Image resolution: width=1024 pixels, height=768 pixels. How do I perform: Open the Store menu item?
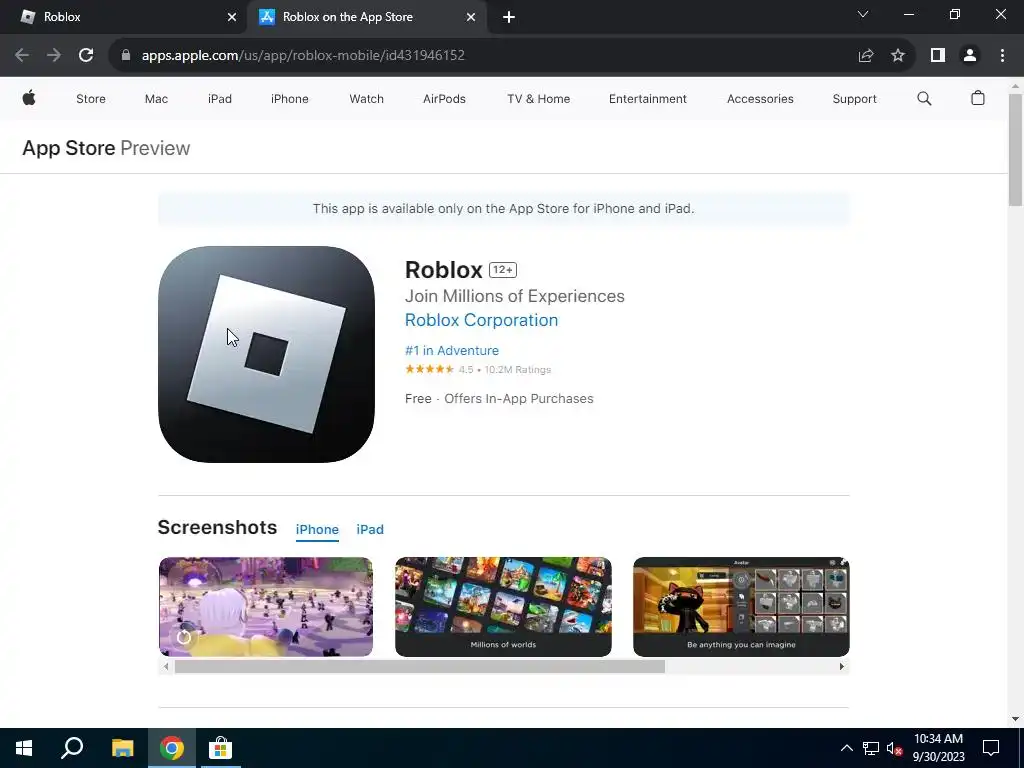click(91, 99)
